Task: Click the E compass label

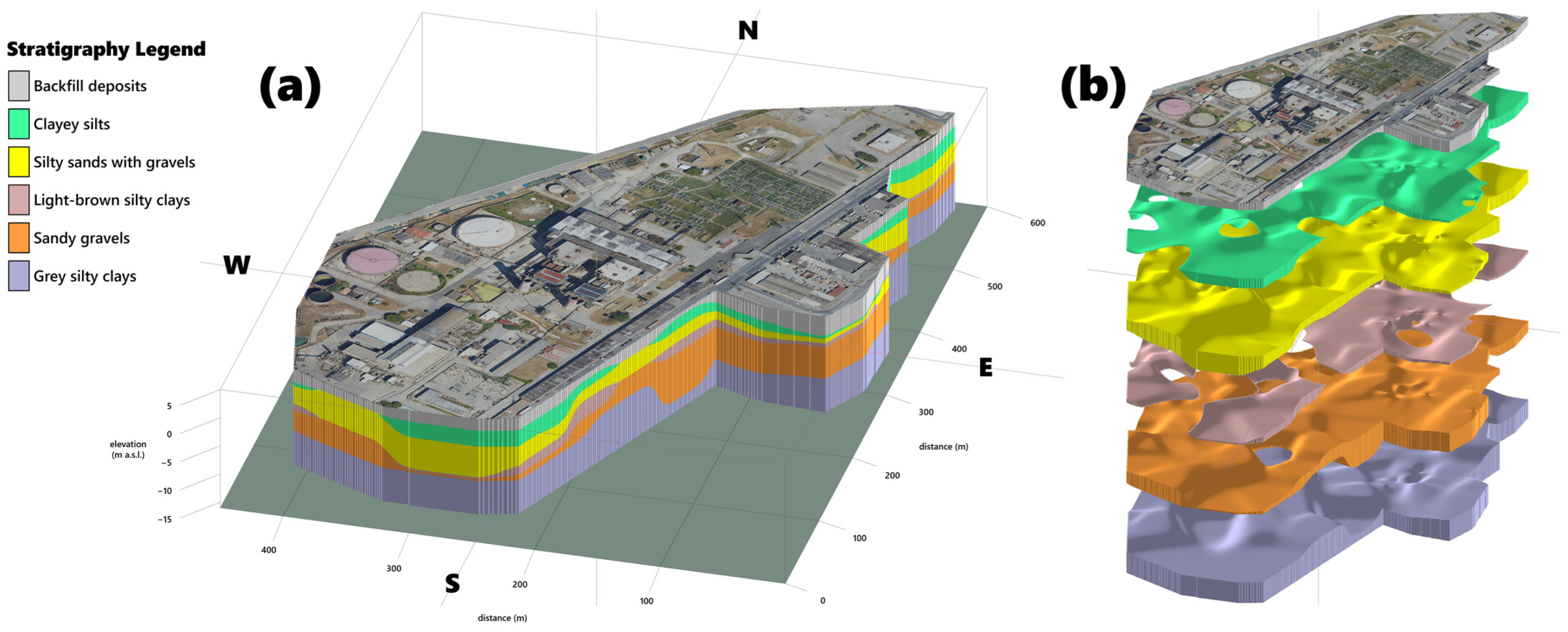Action: pos(985,368)
